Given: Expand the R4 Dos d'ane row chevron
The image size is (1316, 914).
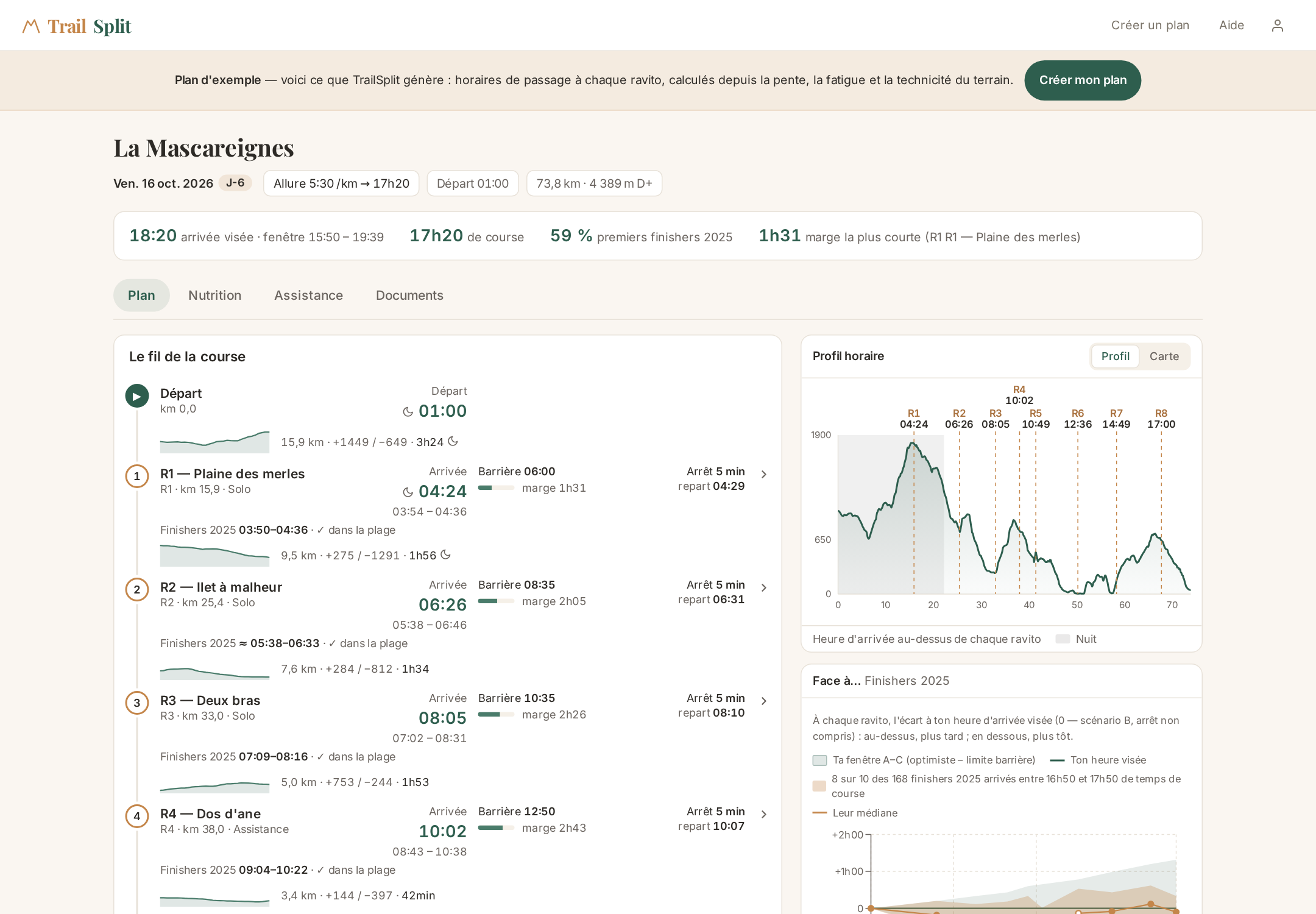Looking at the screenshot, I should [x=764, y=814].
